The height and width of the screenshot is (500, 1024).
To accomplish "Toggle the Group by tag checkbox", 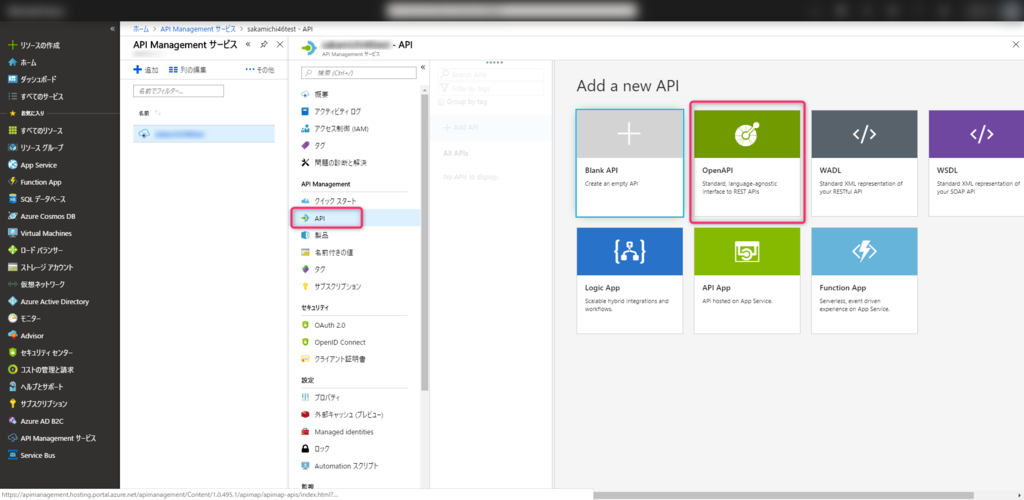I will 441,102.
